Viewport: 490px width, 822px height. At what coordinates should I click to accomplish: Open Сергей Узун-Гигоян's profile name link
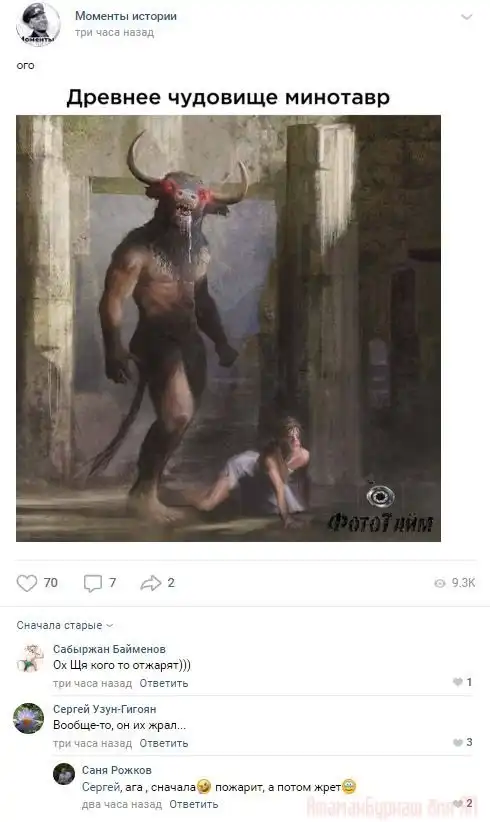(104, 709)
